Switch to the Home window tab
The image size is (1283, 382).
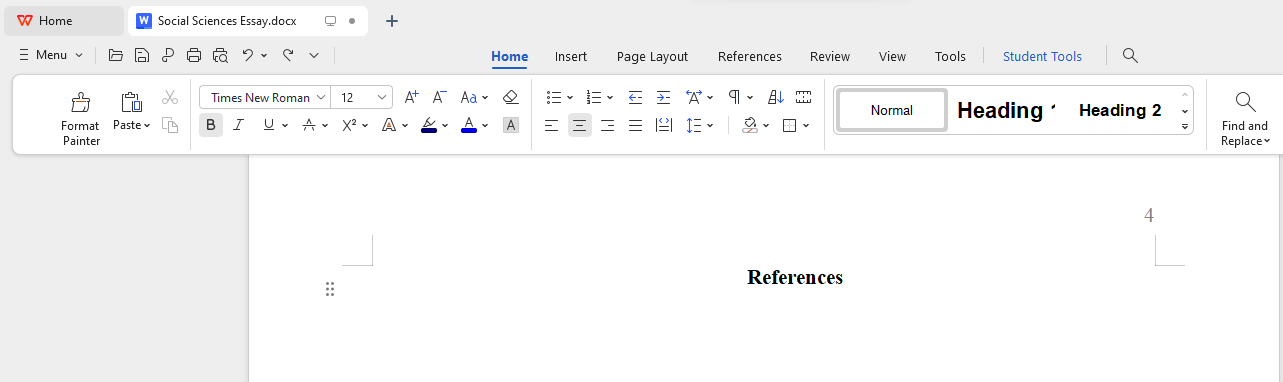point(64,20)
